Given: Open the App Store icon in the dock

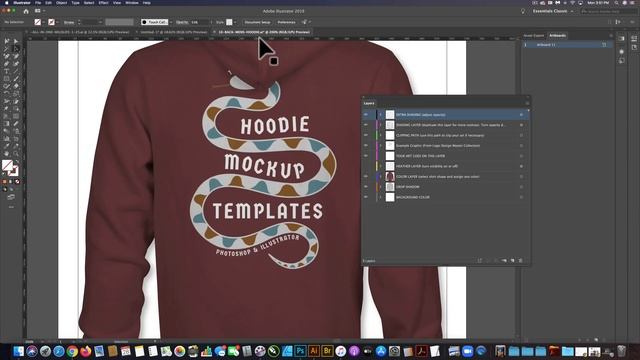Looking at the screenshot, I should [381, 351].
